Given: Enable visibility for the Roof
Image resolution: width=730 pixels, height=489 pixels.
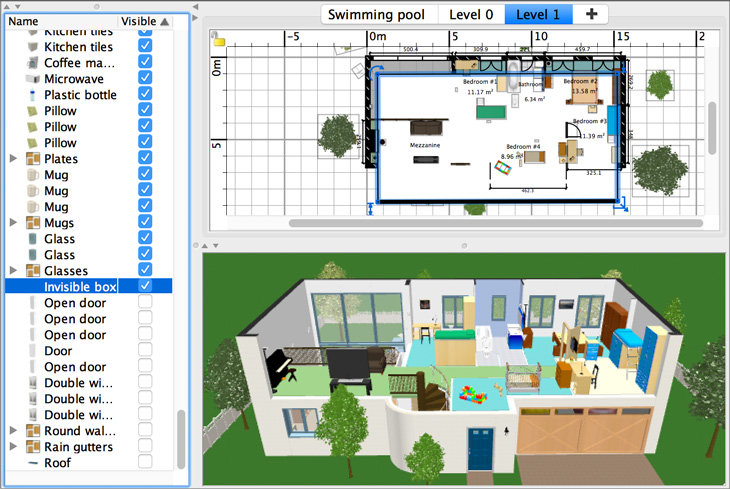Looking at the screenshot, I should coord(145,463).
